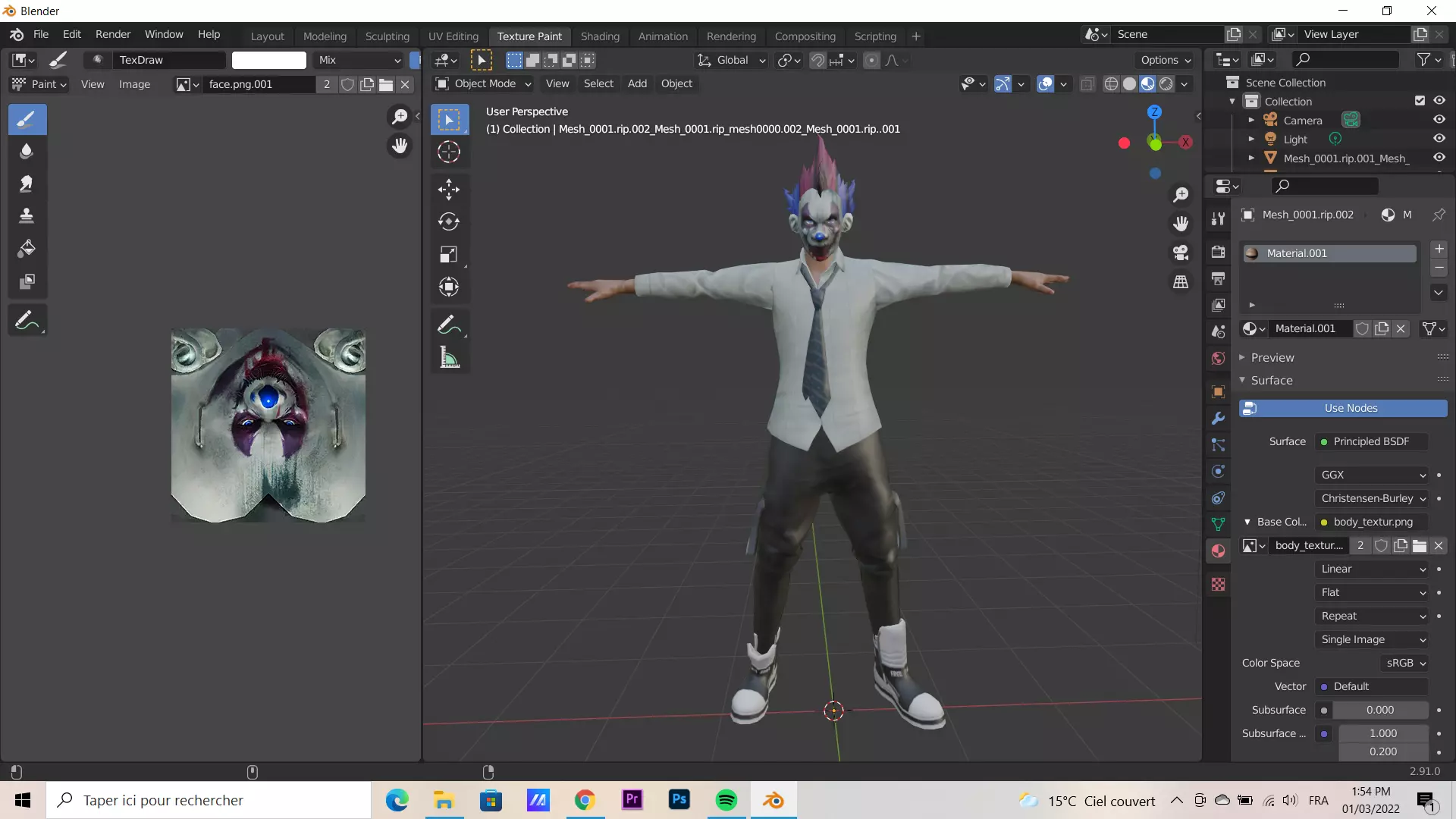Switch to the Shading workspace tab
1456x819 pixels.
point(599,36)
